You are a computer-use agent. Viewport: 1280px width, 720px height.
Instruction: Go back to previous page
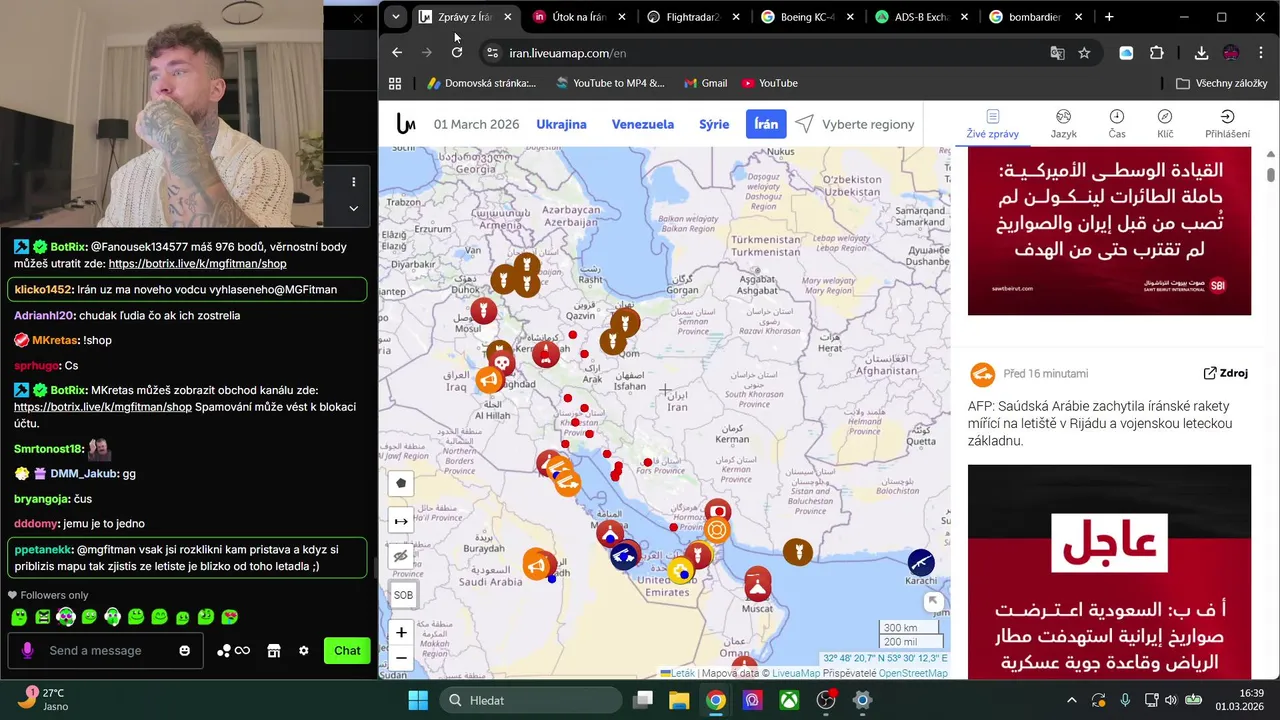[x=397, y=53]
